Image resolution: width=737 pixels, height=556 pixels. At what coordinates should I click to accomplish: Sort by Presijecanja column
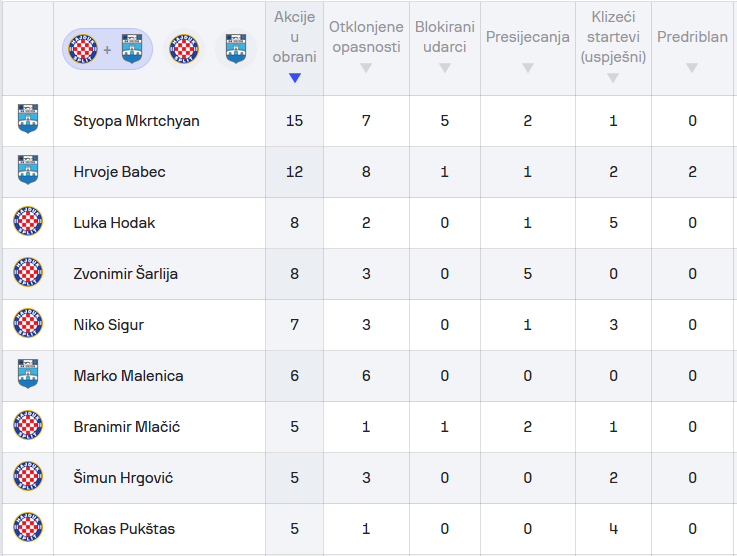527,47
